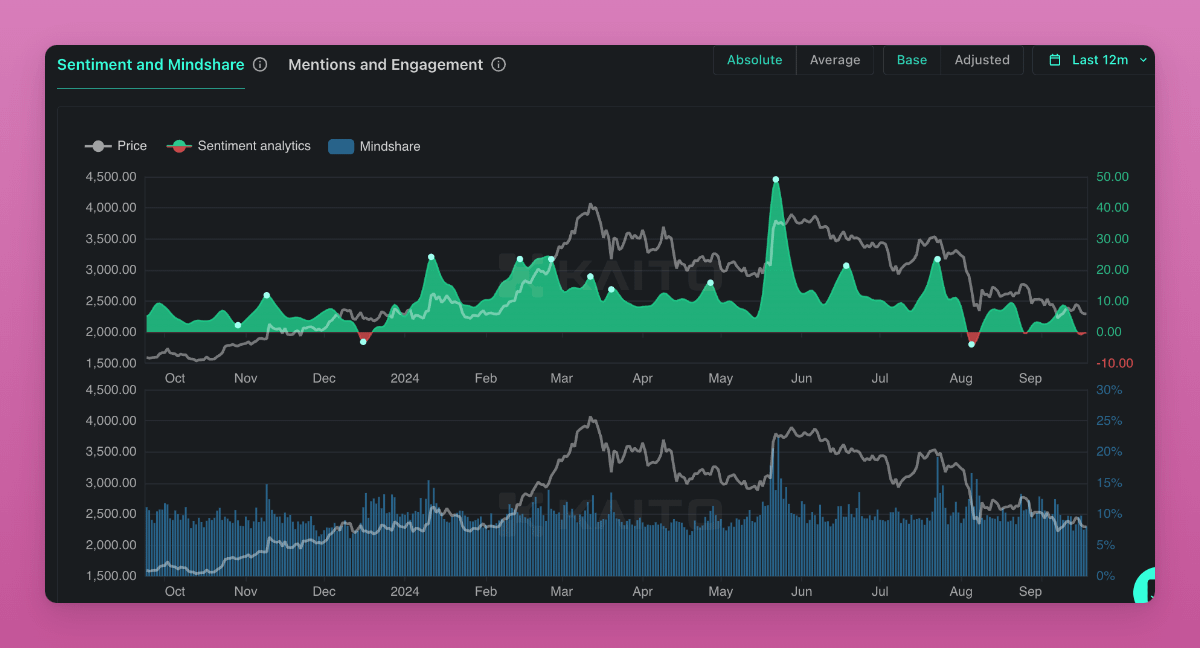Viewport: 1200px width, 648px height.
Task: Open the chat widget in bottom-right corner
Action: (x=1146, y=588)
